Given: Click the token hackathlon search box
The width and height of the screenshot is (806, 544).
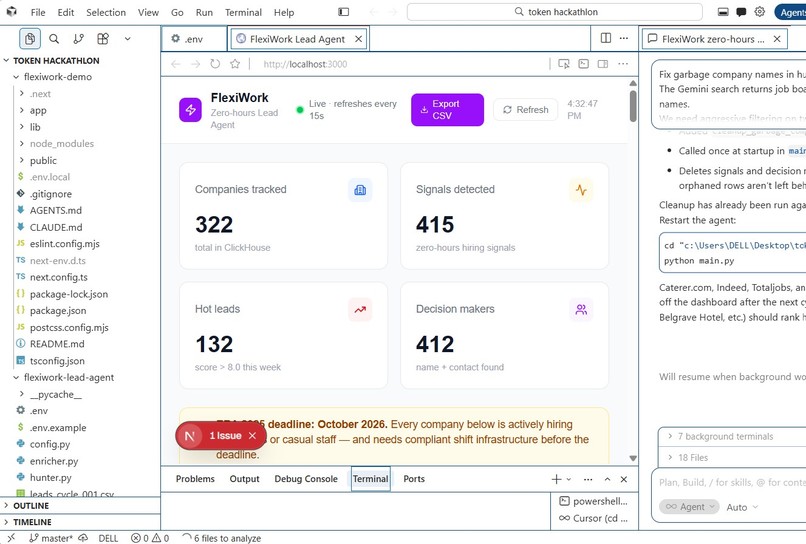Looking at the screenshot, I should click(555, 12).
